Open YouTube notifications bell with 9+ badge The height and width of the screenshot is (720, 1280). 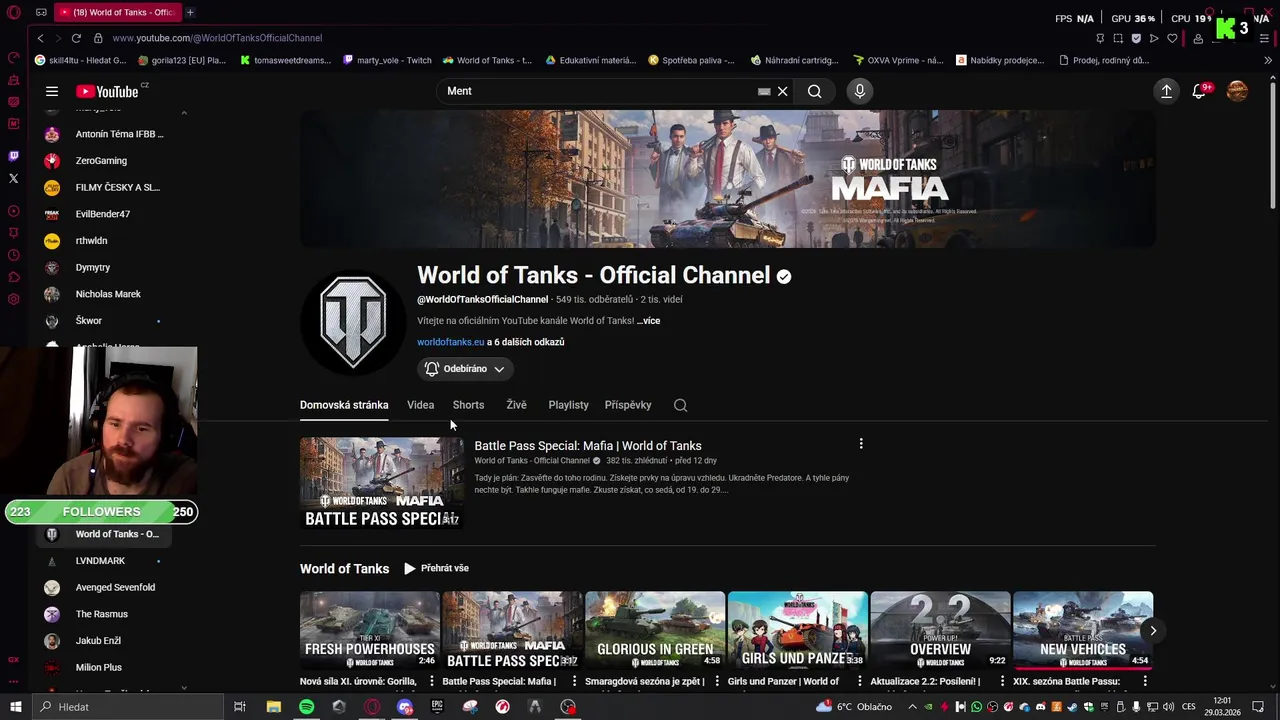pyautogui.click(x=1200, y=91)
